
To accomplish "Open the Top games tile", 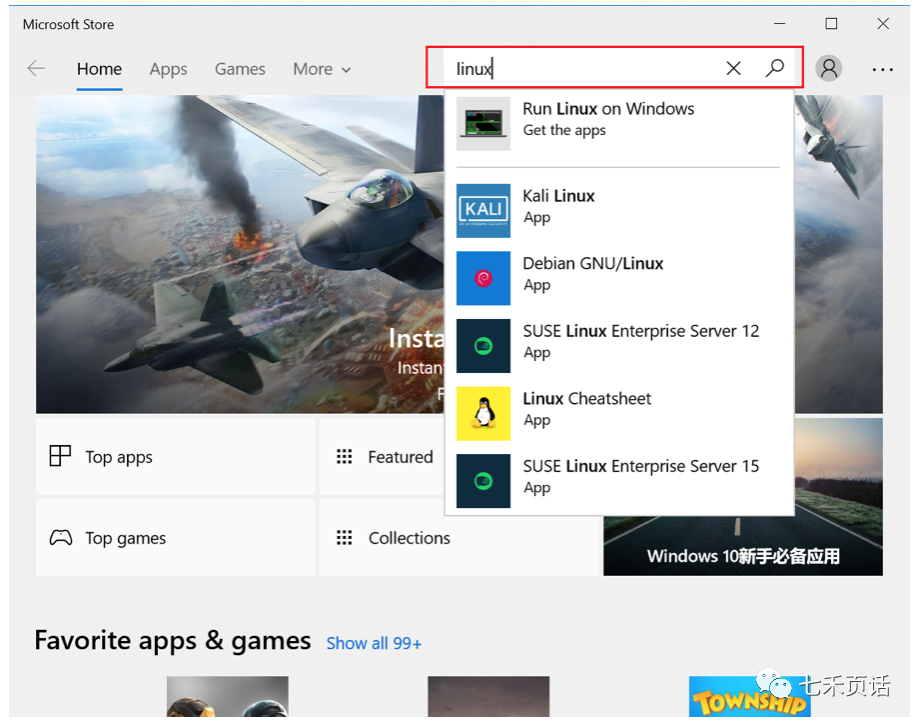I will click(175, 538).
